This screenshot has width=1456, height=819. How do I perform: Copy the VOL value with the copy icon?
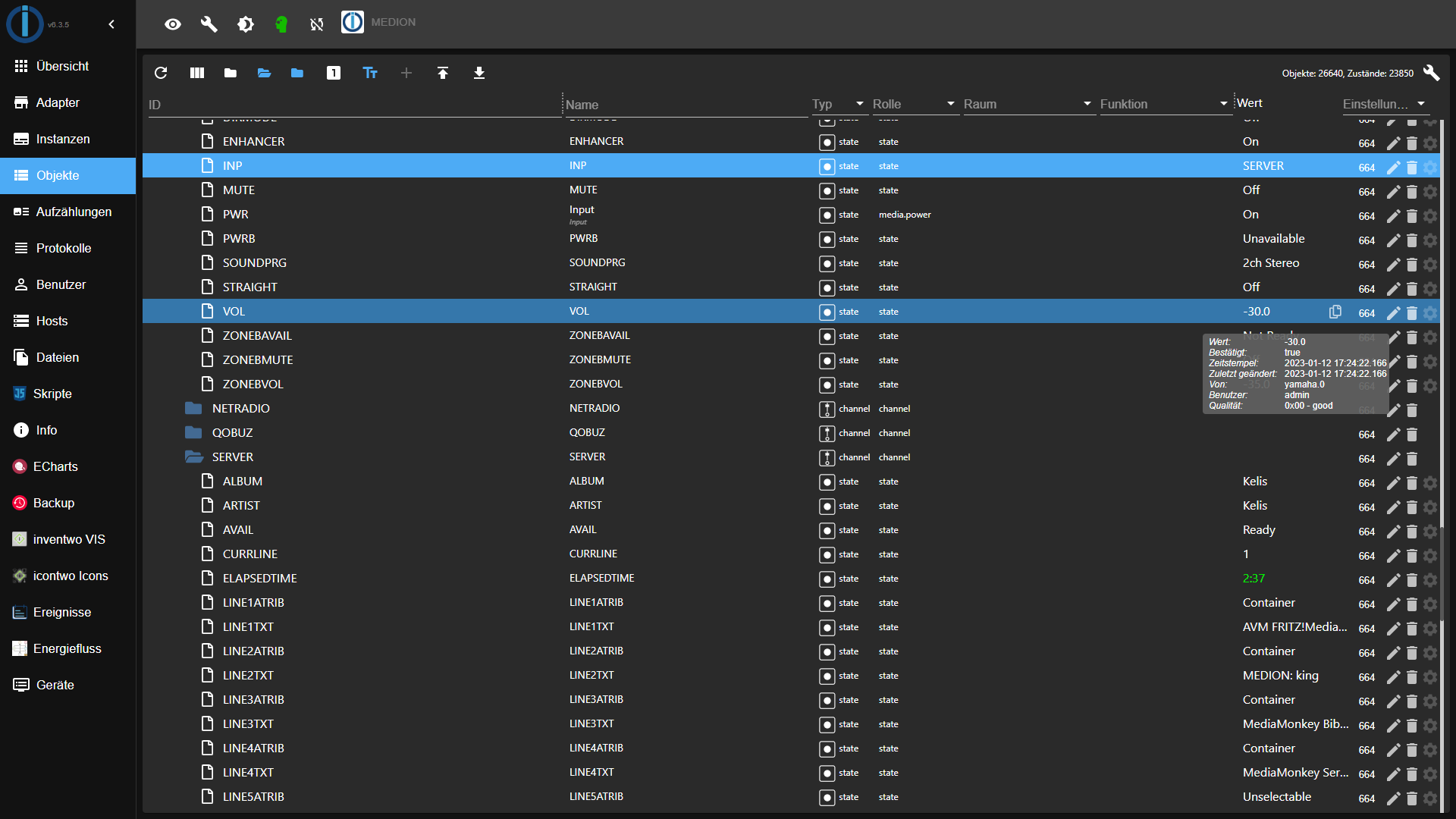(x=1335, y=312)
